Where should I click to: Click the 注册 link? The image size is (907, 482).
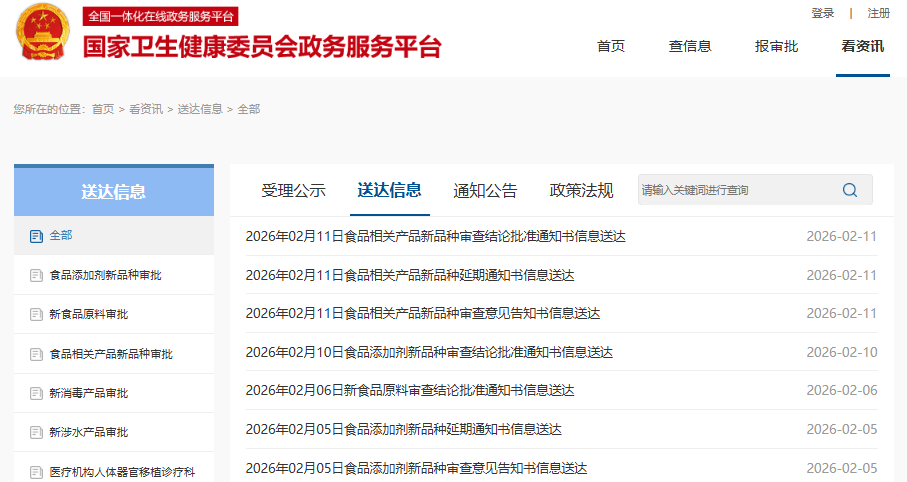click(x=878, y=13)
